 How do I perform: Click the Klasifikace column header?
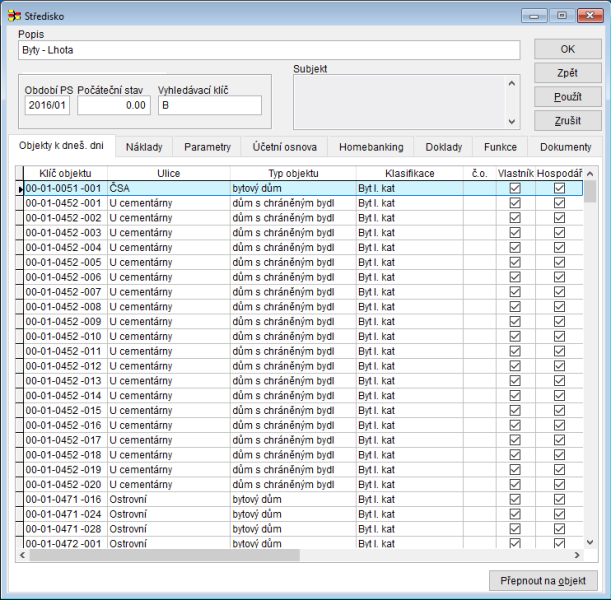click(409, 173)
